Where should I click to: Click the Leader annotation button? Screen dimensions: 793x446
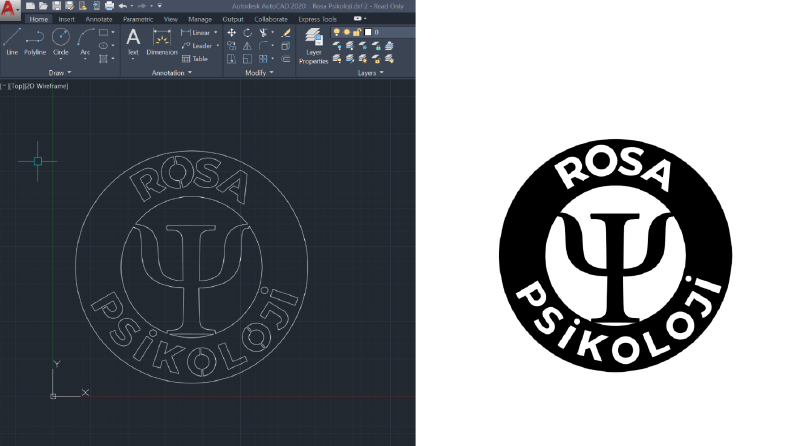tap(197, 46)
